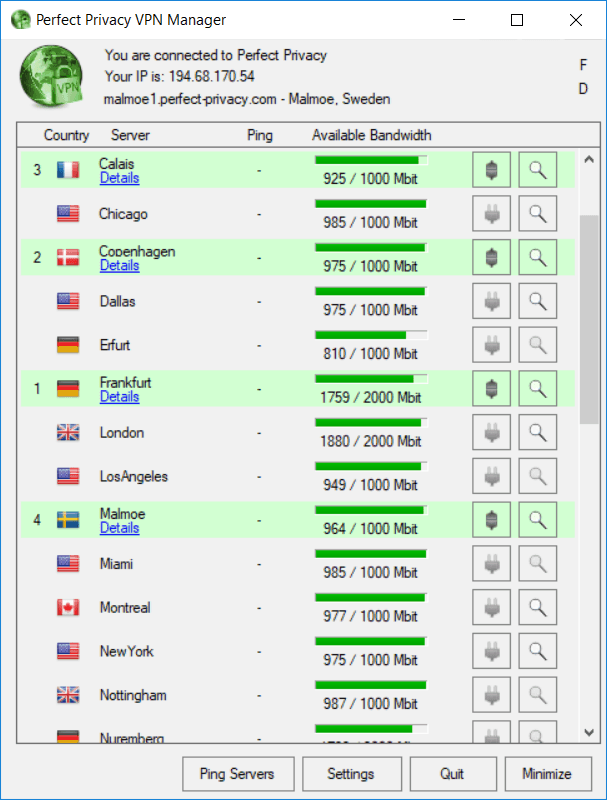Image resolution: width=607 pixels, height=800 pixels.
Task: Open Details link under Calais
Action: pos(119,178)
